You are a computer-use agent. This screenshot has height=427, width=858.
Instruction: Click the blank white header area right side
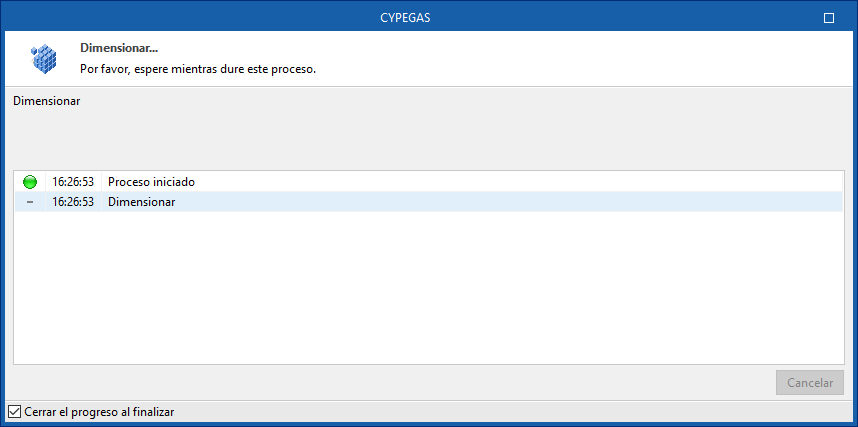tap(600, 58)
